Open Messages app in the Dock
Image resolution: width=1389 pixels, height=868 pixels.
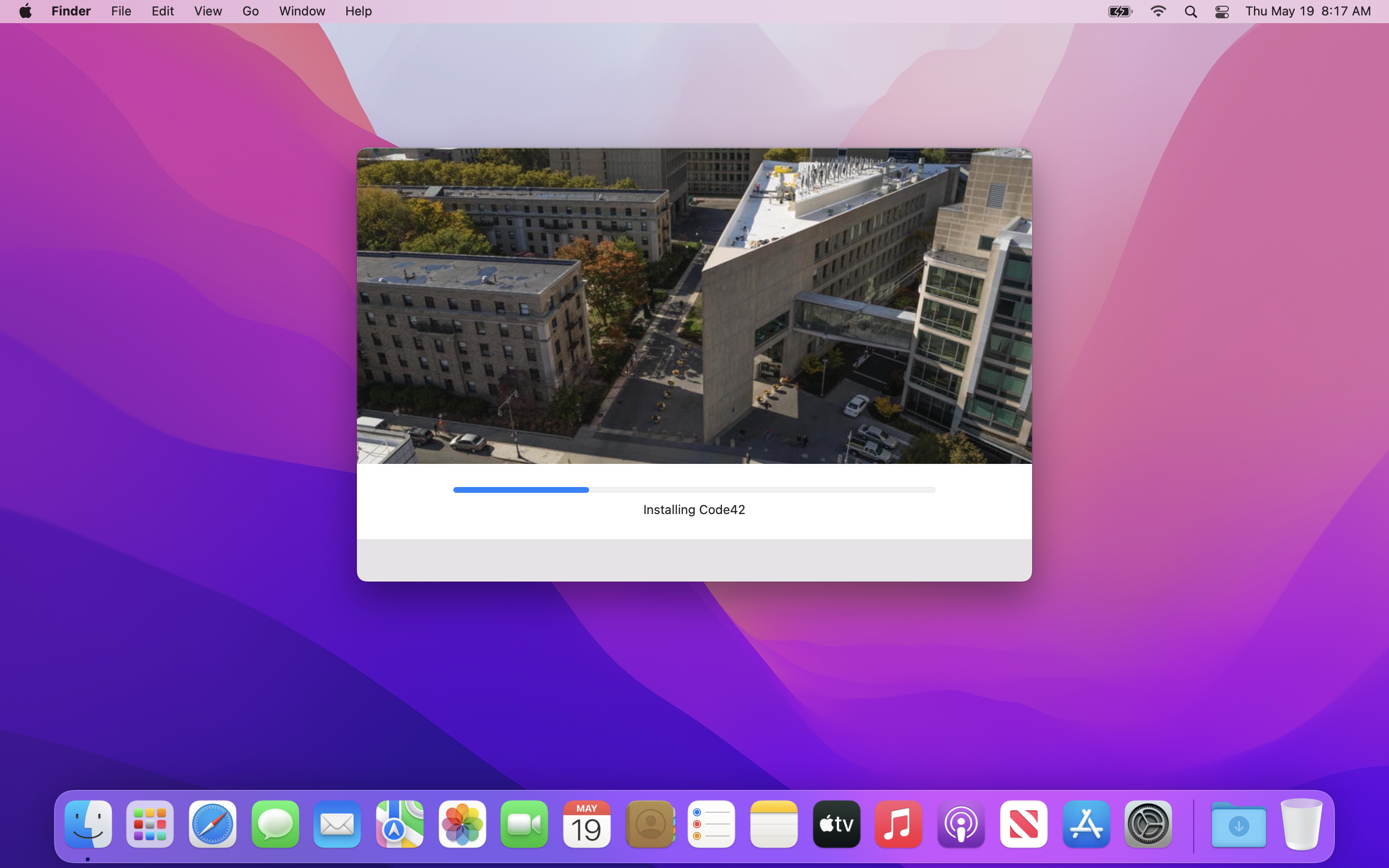(275, 824)
